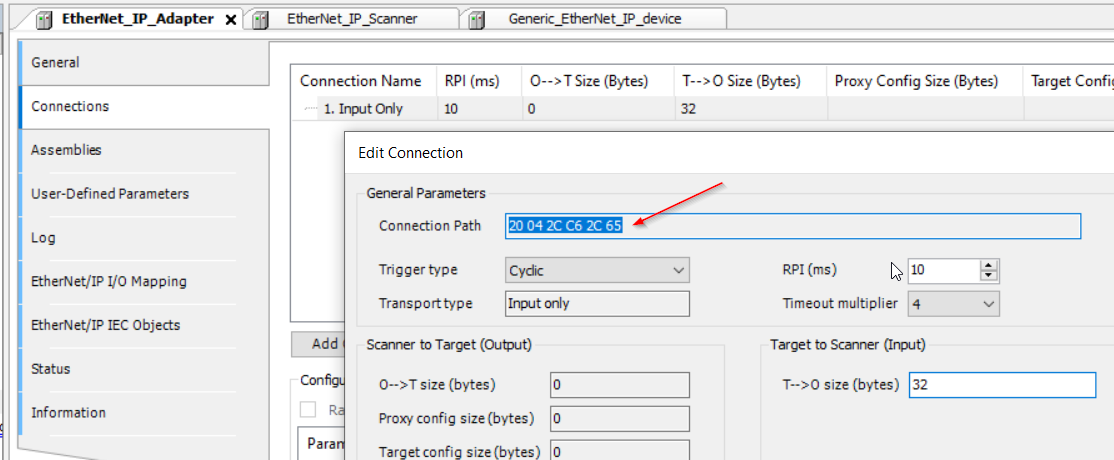Click the T-->O size (bytes) input field
Viewport: 1114px width, 460px height.
tap(1002, 385)
